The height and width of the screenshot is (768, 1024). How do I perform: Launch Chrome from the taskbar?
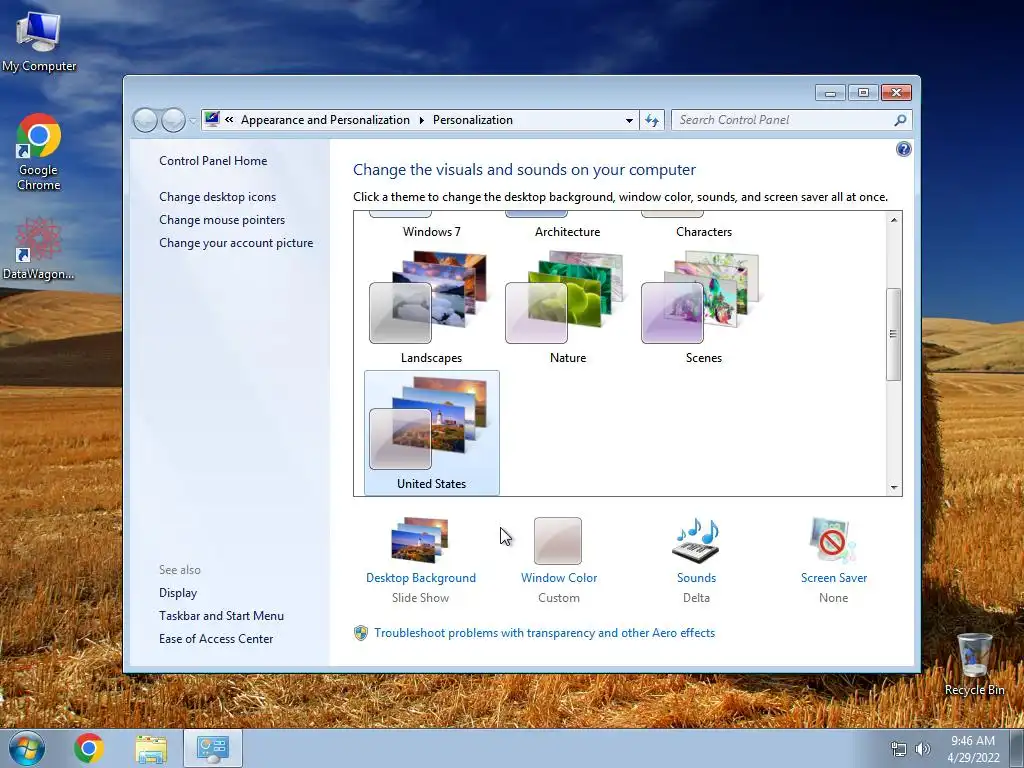[89, 748]
